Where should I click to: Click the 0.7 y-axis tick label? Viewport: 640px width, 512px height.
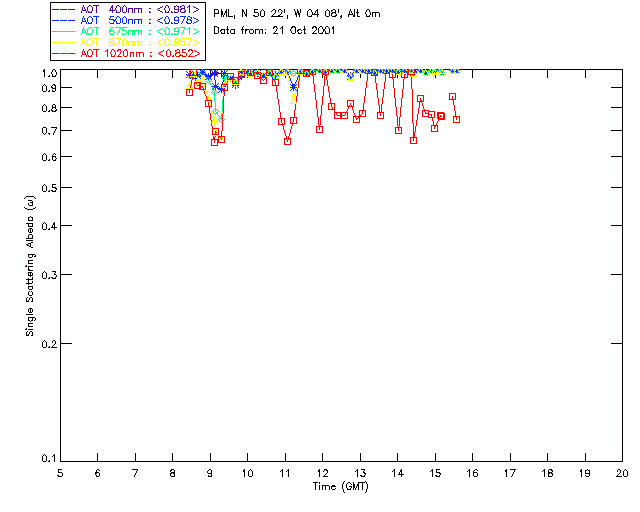49,131
